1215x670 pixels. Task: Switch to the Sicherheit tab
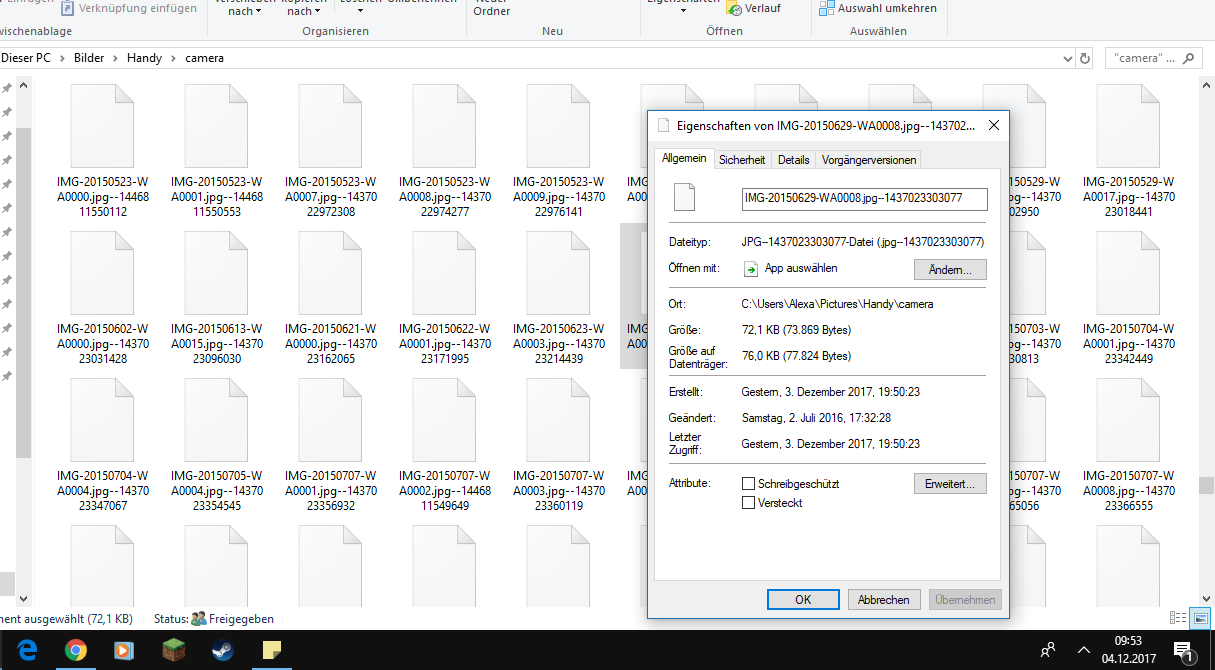742,160
